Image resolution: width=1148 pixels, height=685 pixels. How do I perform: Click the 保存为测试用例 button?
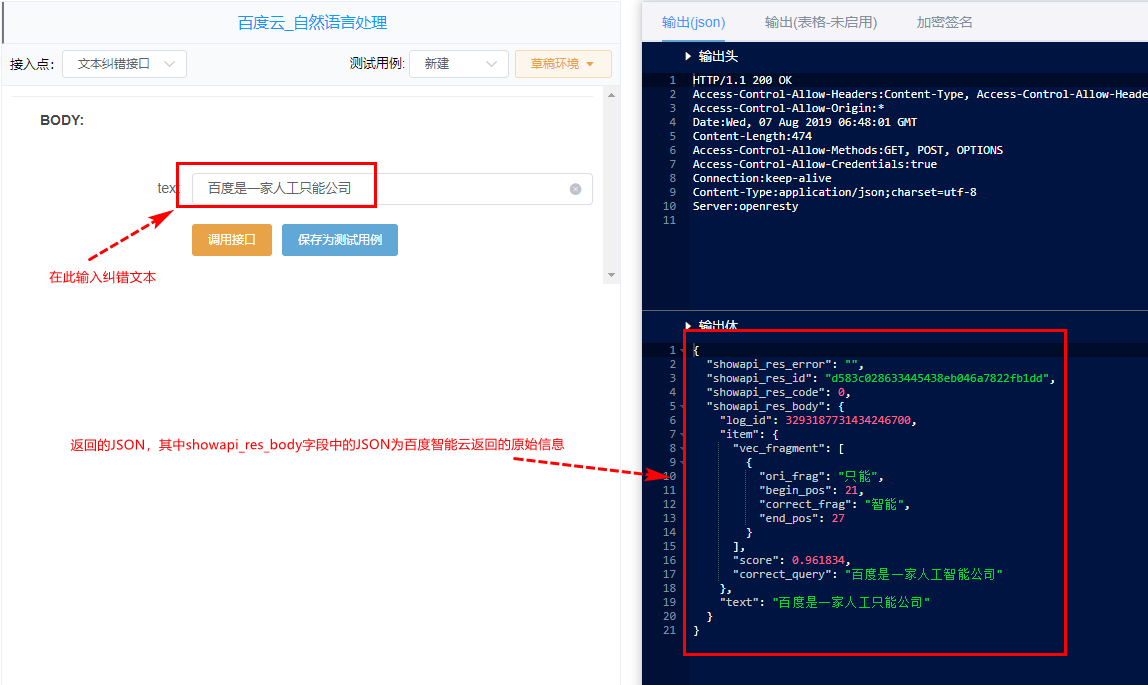click(340, 240)
